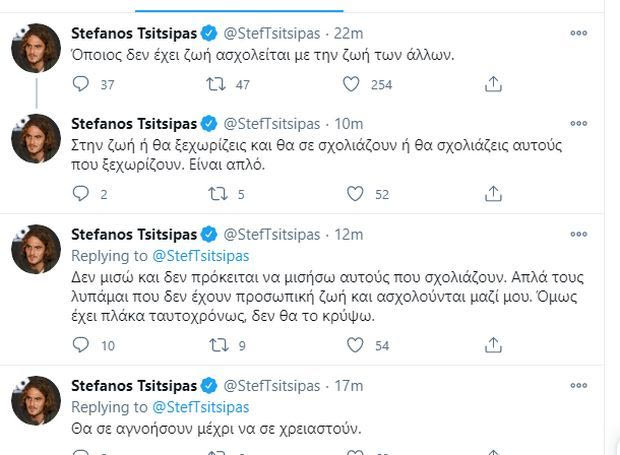Click Stefanos Tsitsipas avatar on 22m tweet

(36, 48)
